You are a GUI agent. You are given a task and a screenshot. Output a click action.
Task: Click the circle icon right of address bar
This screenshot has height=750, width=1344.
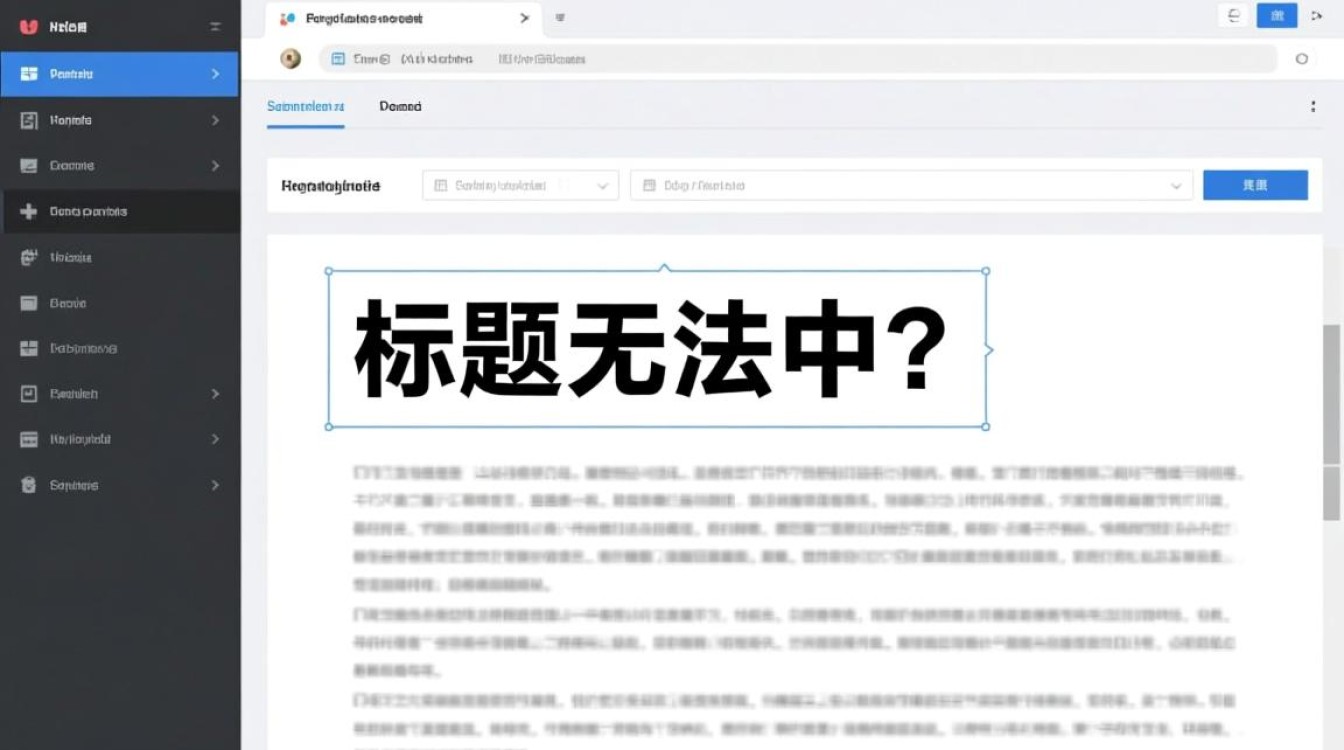[x=1301, y=59]
